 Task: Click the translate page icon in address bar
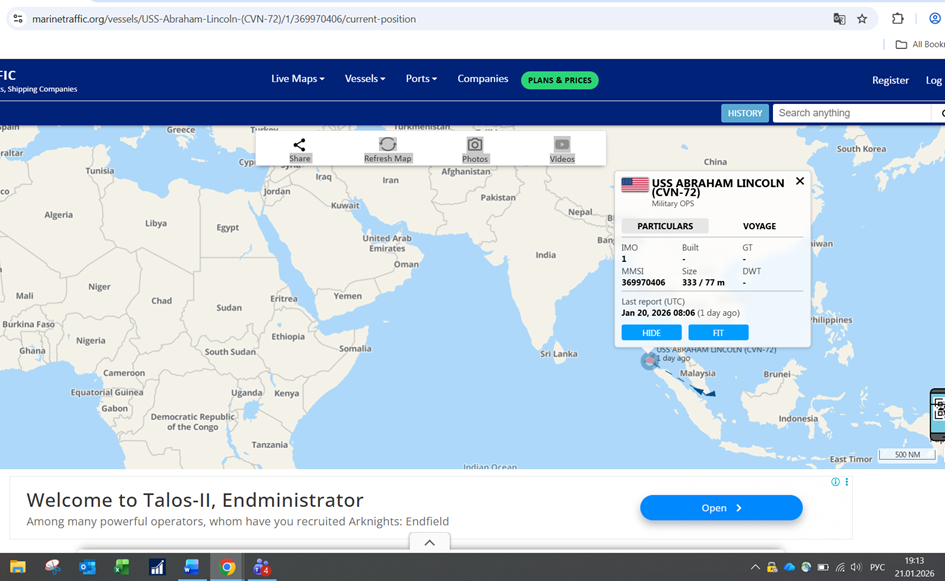click(839, 19)
